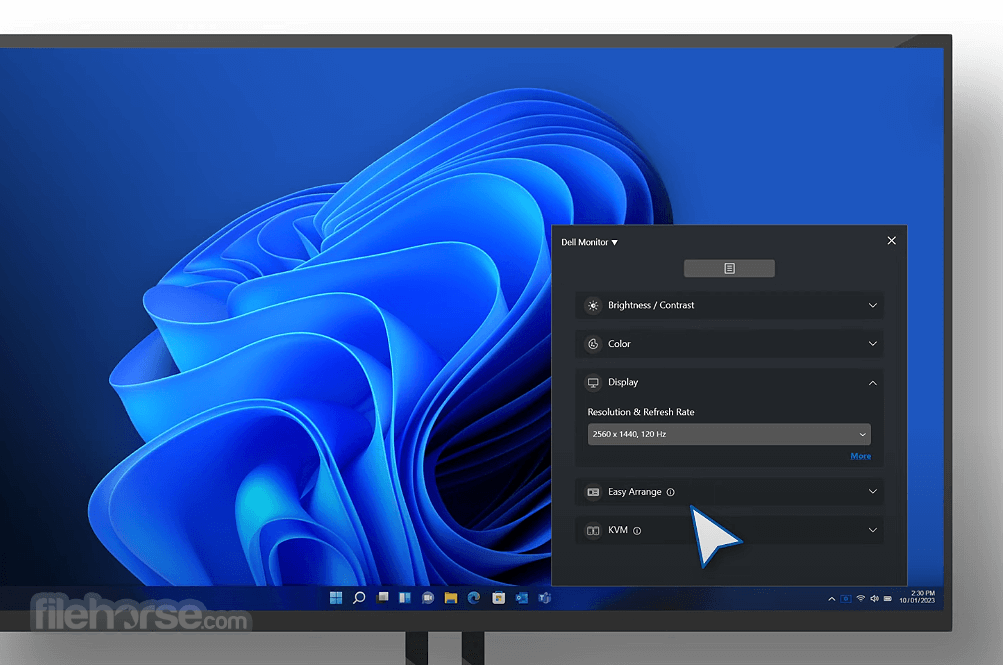Open Outlook from taskbar

(521, 598)
